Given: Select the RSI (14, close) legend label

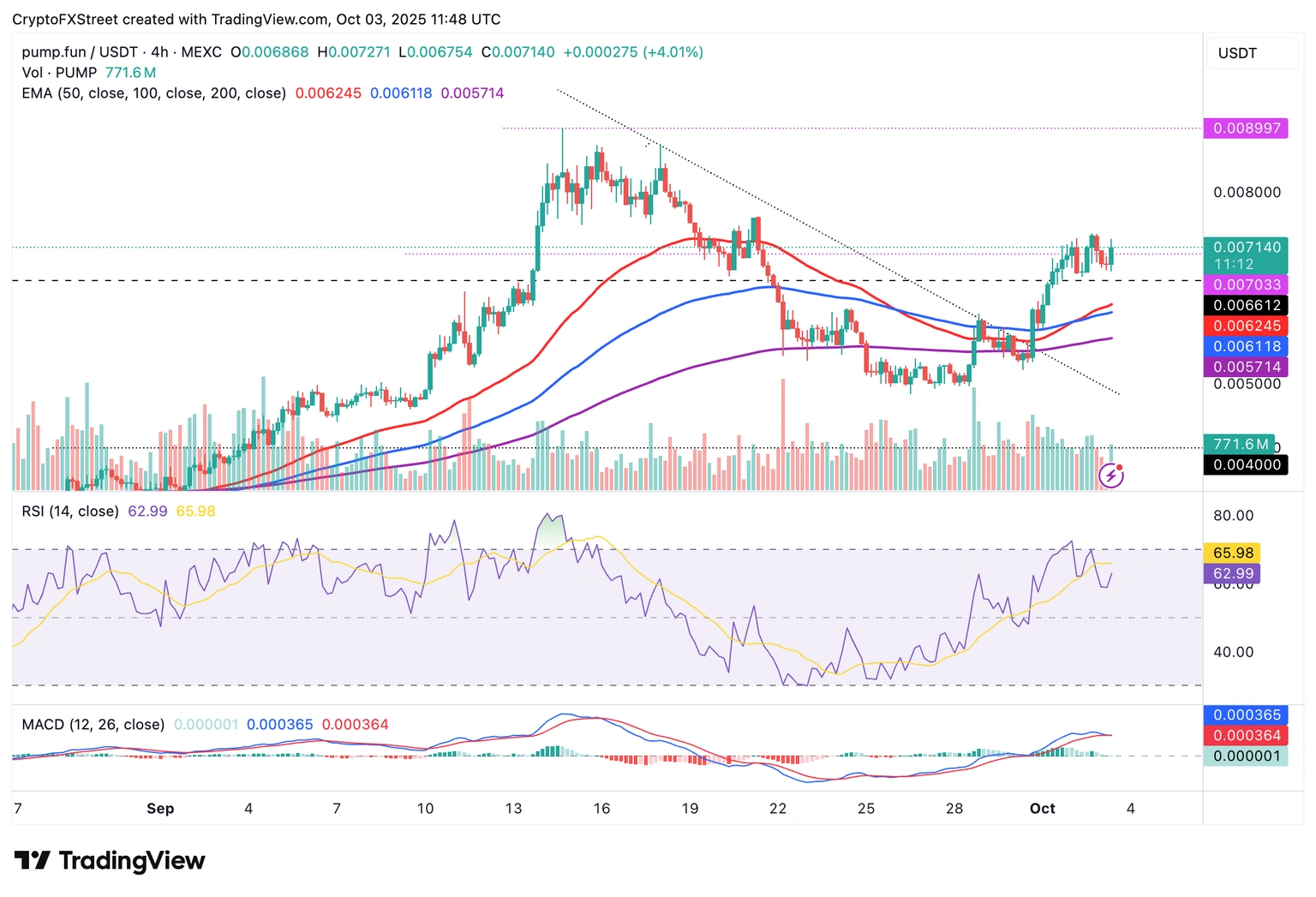Looking at the screenshot, I should coord(70,511).
